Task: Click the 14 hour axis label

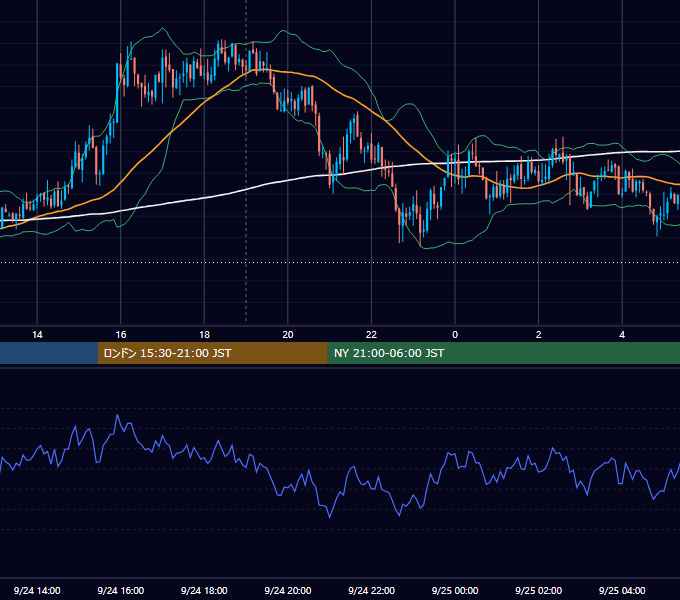Action: coord(37,335)
